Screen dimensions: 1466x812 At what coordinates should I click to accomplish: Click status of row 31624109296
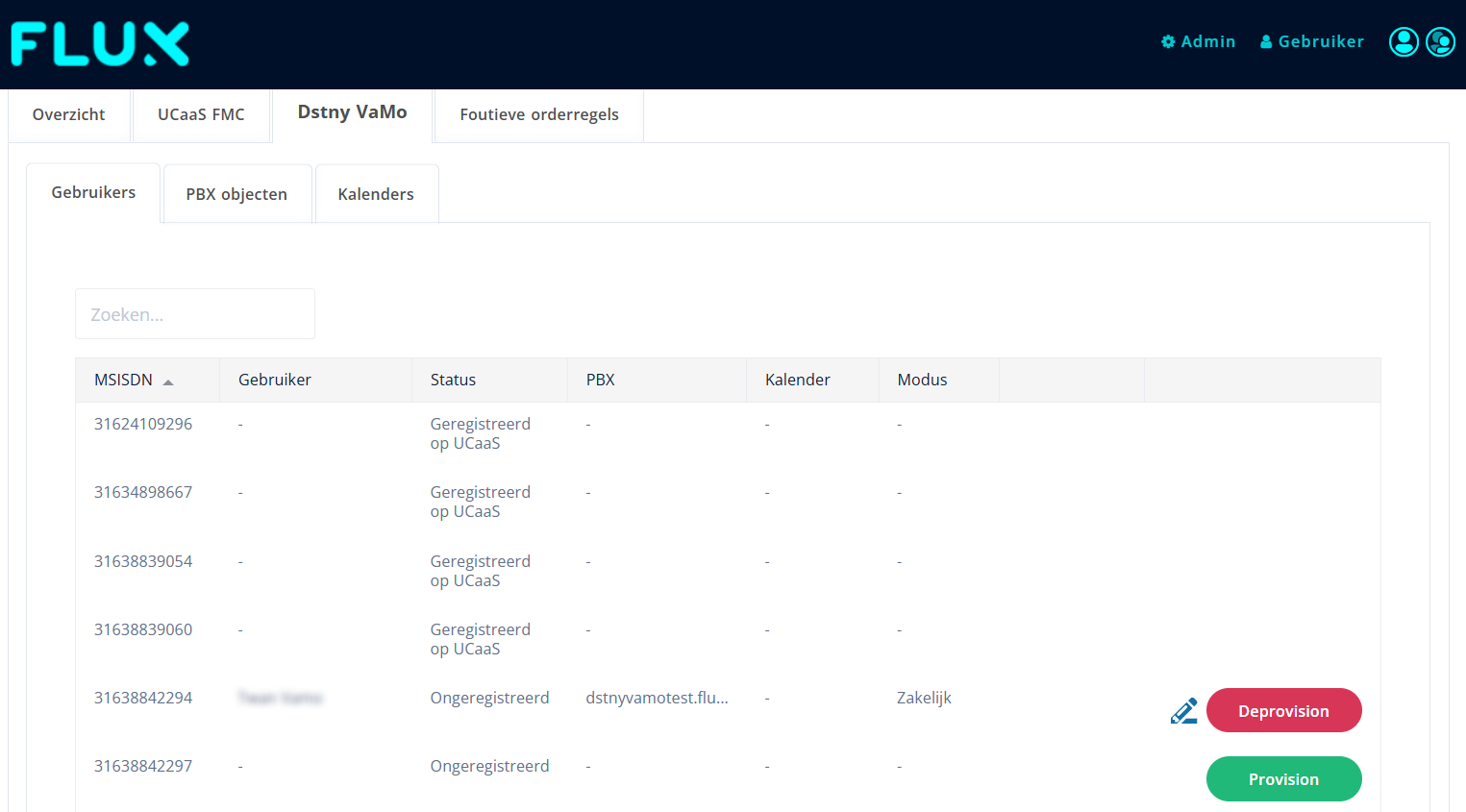point(480,433)
